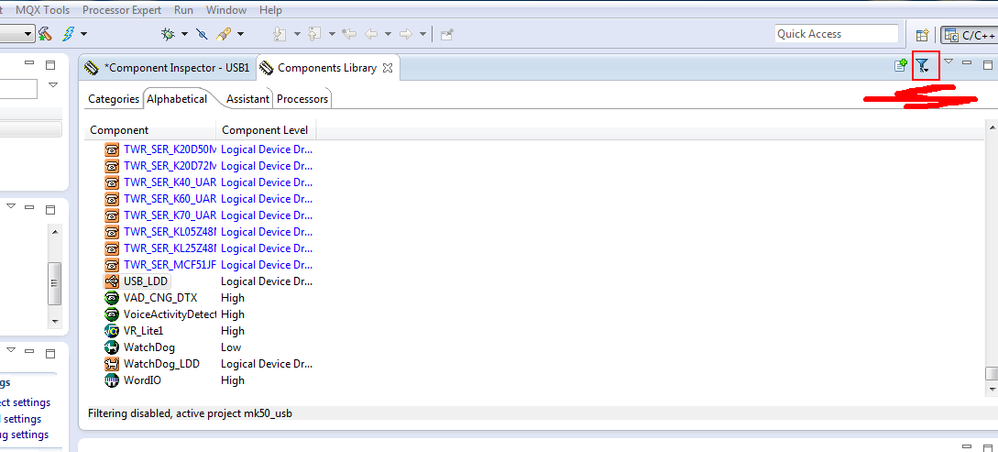The width and height of the screenshot is (998, 452).
Task: Switch to the C/C++ perspective button
Action: pos(969,35)
